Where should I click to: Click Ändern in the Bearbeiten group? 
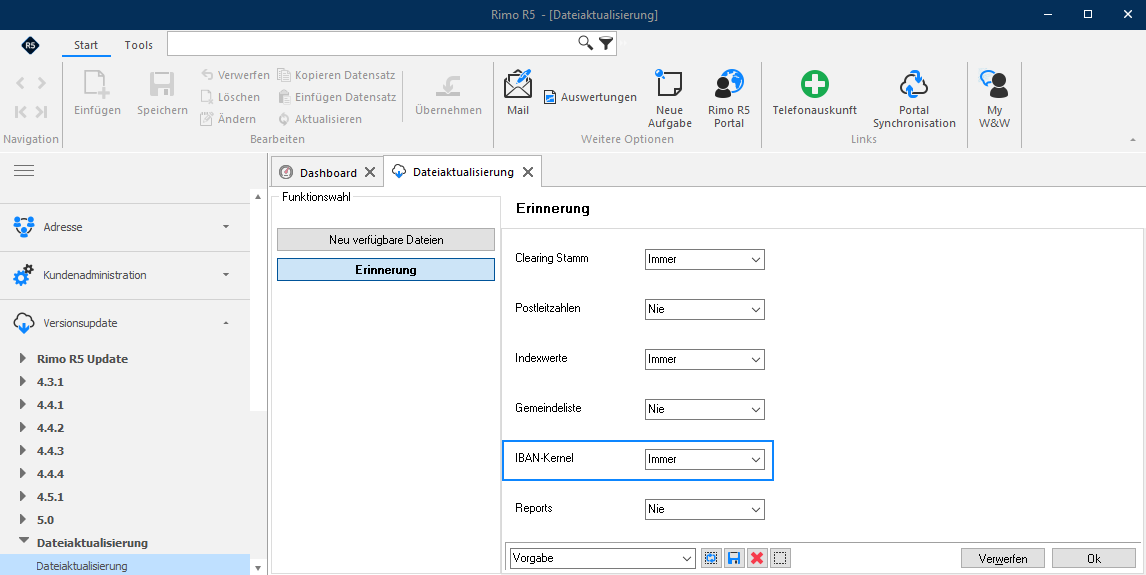pyautogui.click(x=229, y=119)
